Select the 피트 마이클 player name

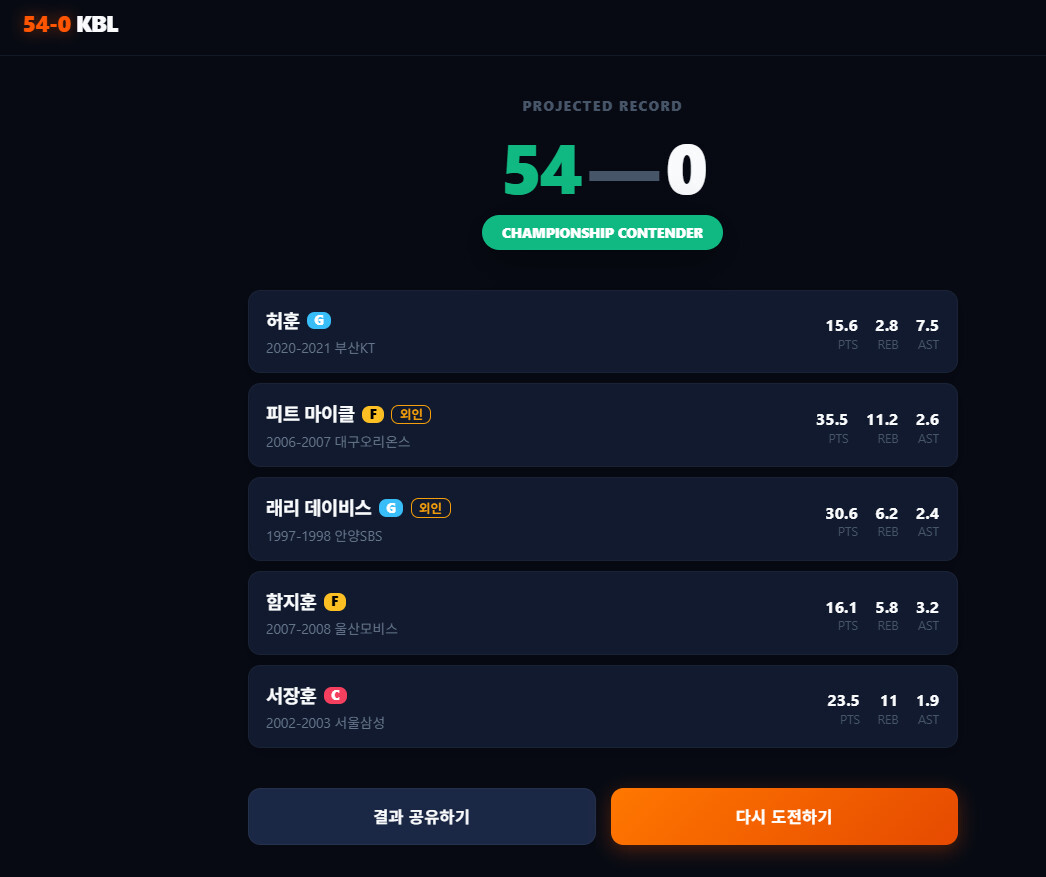[310, 414]
